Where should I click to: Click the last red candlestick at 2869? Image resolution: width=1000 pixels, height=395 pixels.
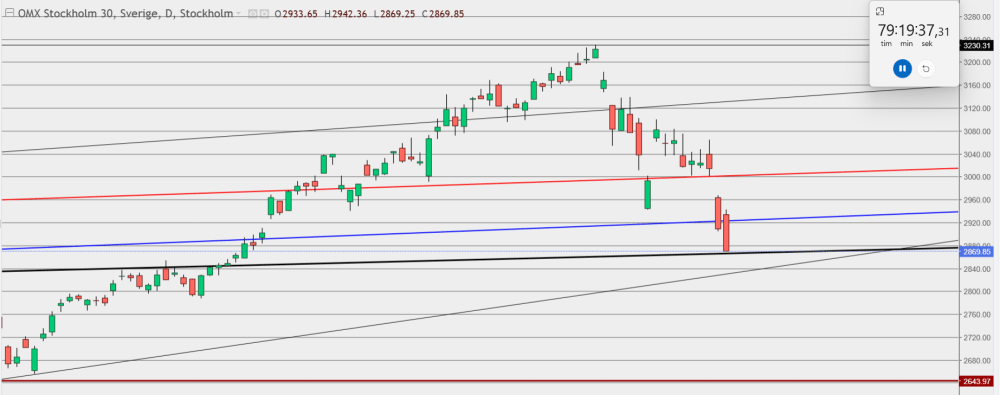726,232
